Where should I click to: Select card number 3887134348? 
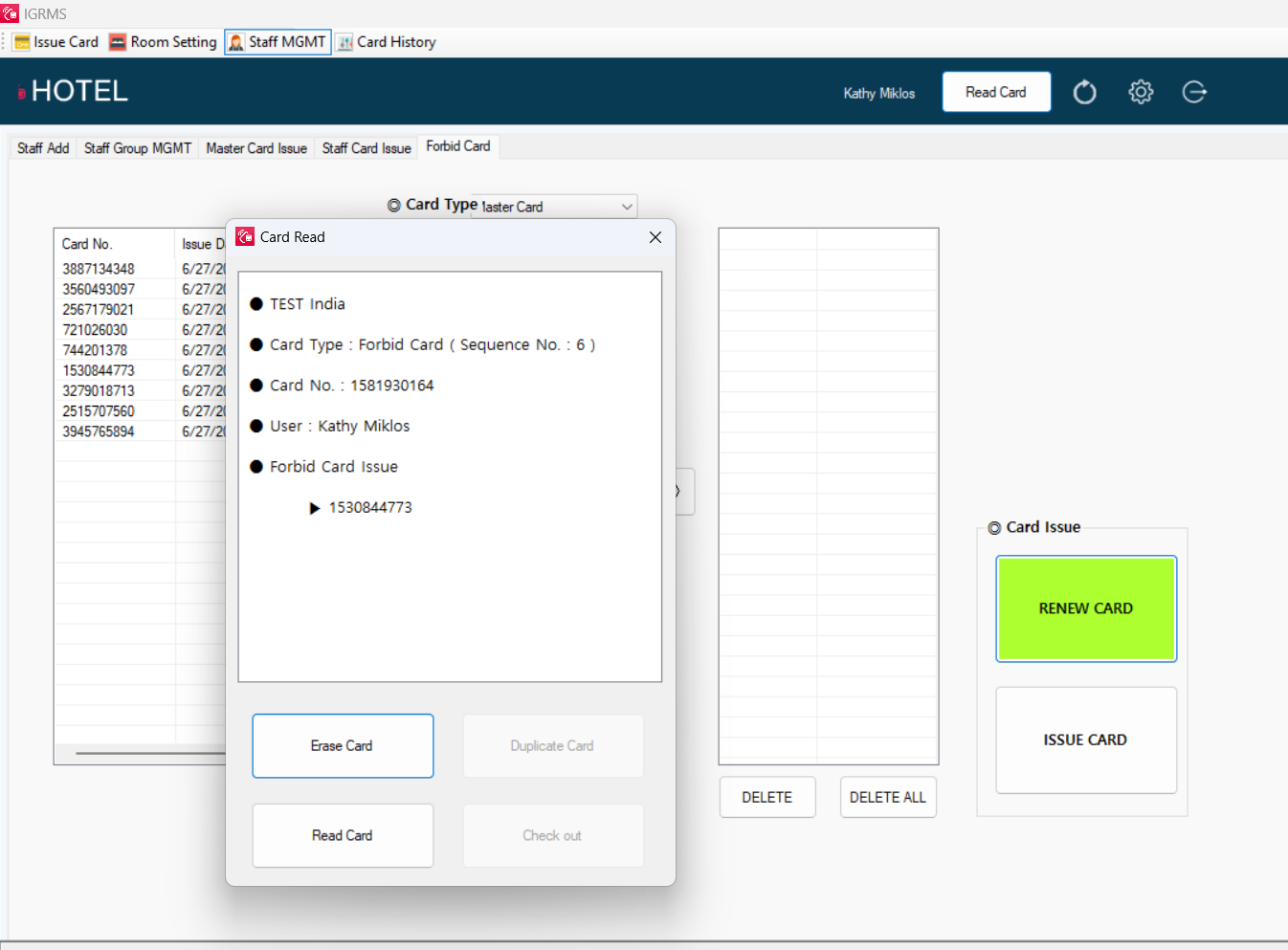point(99,269)
